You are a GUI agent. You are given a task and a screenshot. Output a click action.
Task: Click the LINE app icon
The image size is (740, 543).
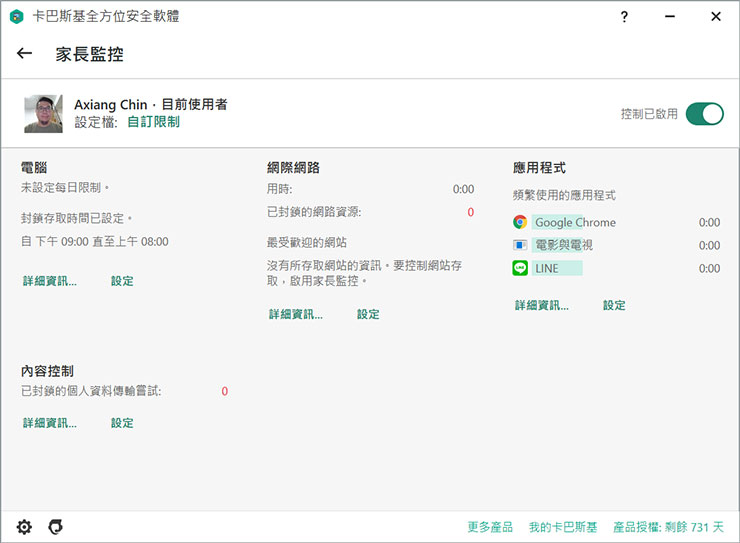(x=520, y=268)
